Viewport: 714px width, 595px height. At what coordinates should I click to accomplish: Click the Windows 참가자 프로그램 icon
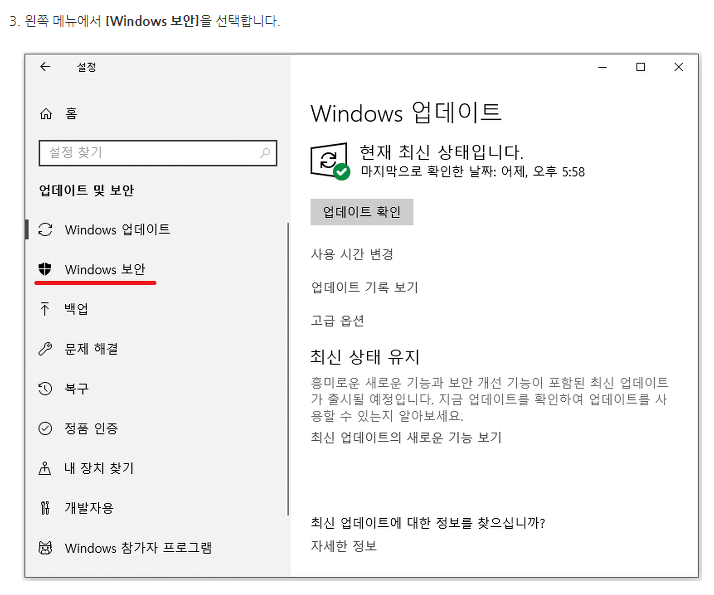click(45, 548)
